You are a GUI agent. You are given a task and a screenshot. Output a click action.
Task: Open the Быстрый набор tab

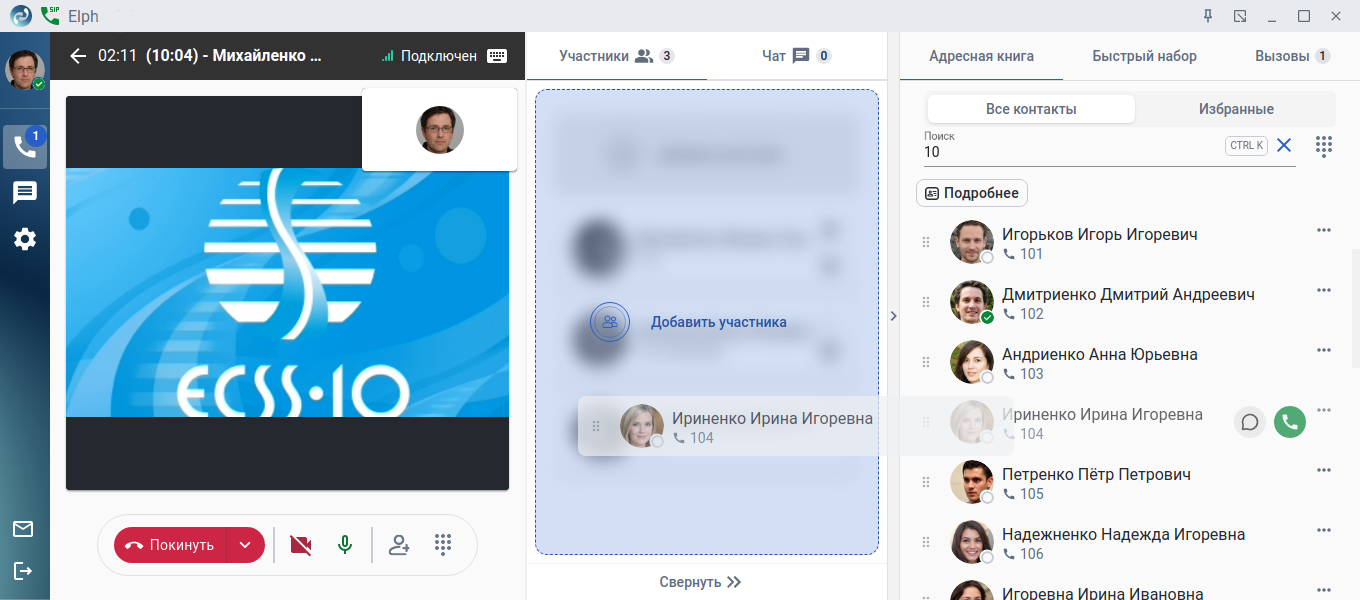pos(1144,56)
